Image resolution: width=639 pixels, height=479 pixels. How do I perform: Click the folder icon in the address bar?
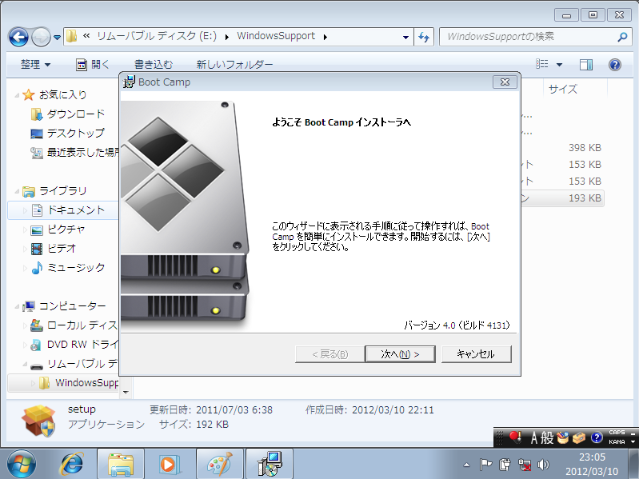pos(72,36)
